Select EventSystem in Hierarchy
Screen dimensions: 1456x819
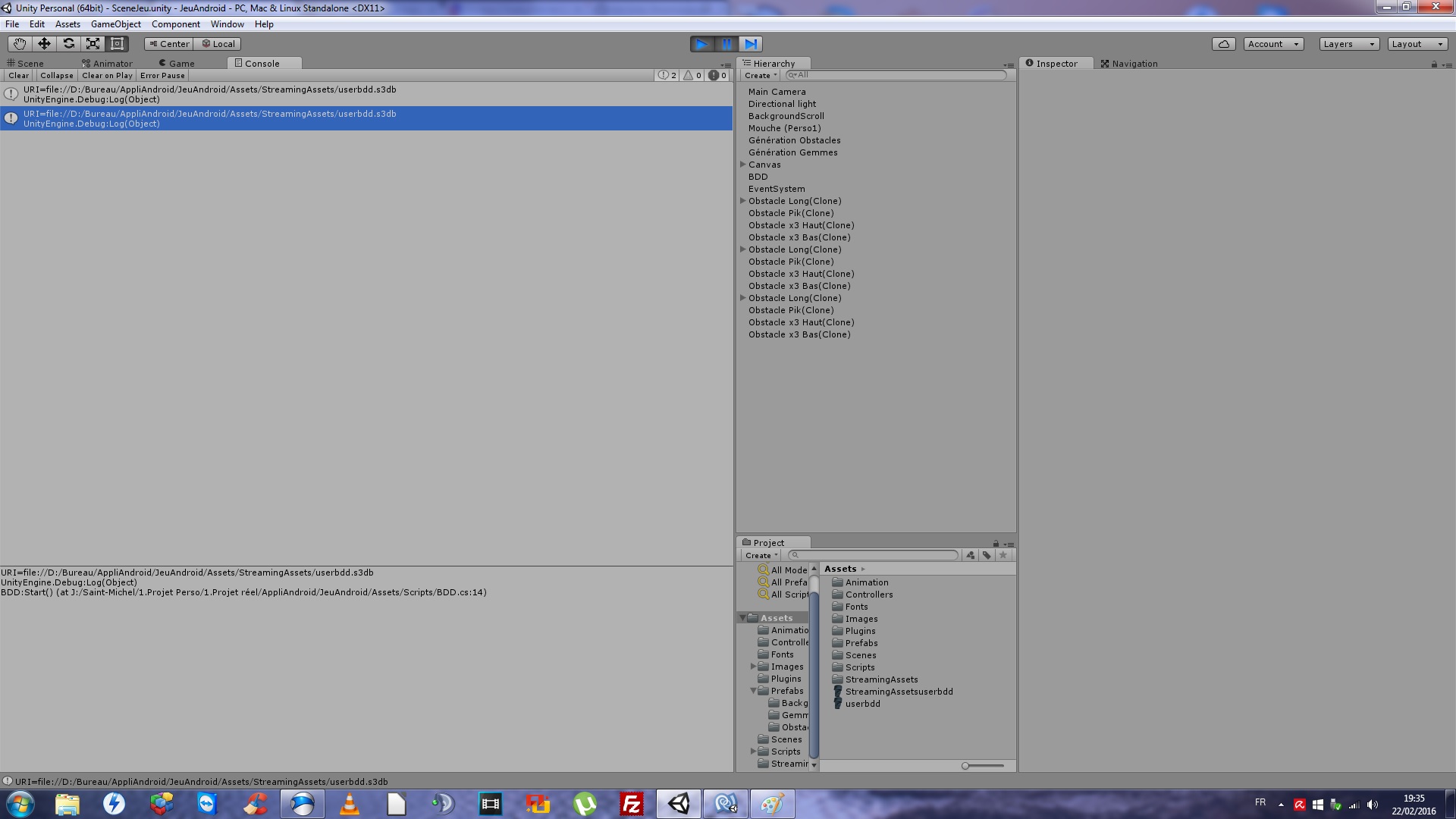pos(777,189)
